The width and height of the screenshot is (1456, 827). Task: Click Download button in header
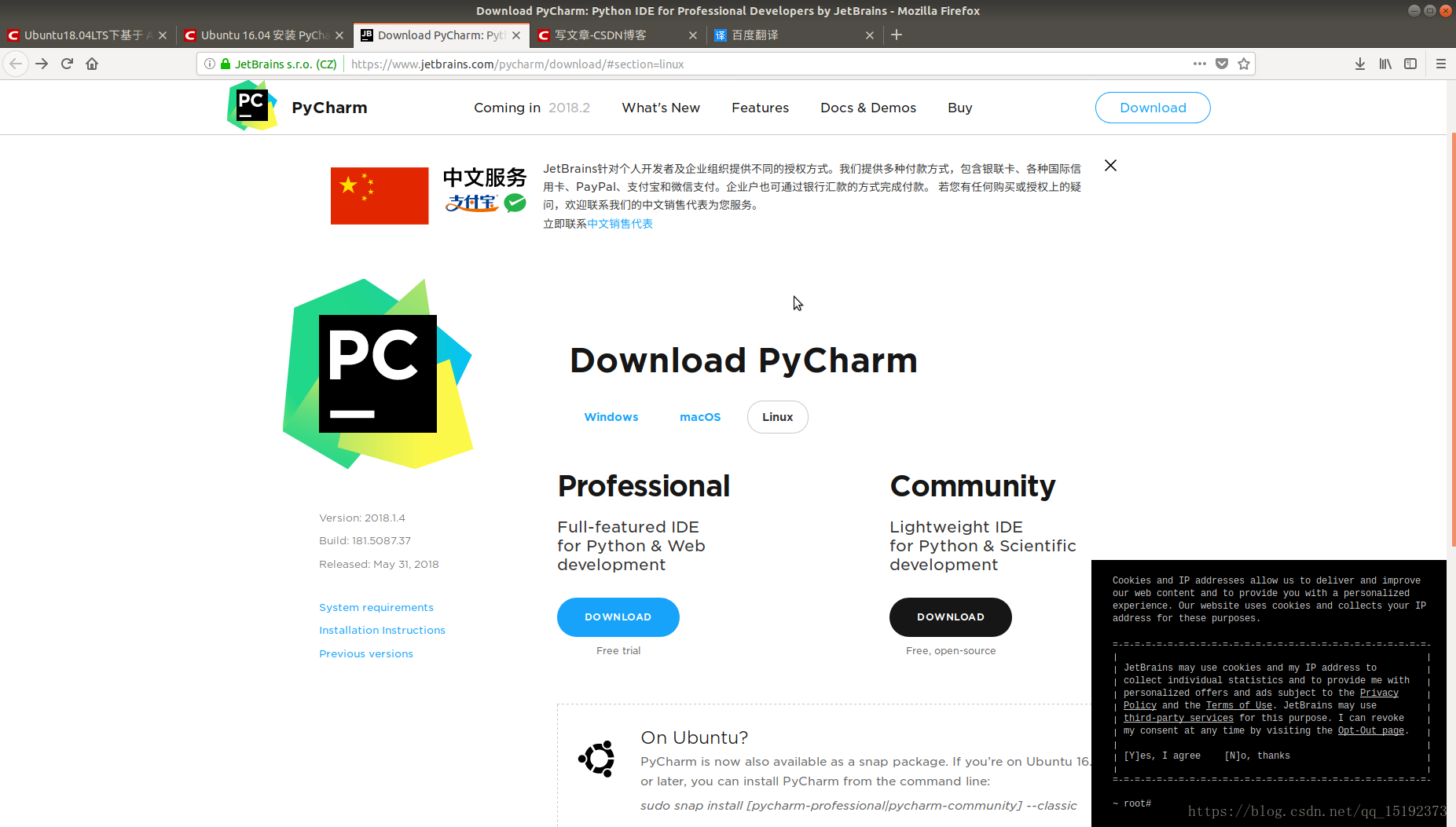click(x=1153, y=108)
